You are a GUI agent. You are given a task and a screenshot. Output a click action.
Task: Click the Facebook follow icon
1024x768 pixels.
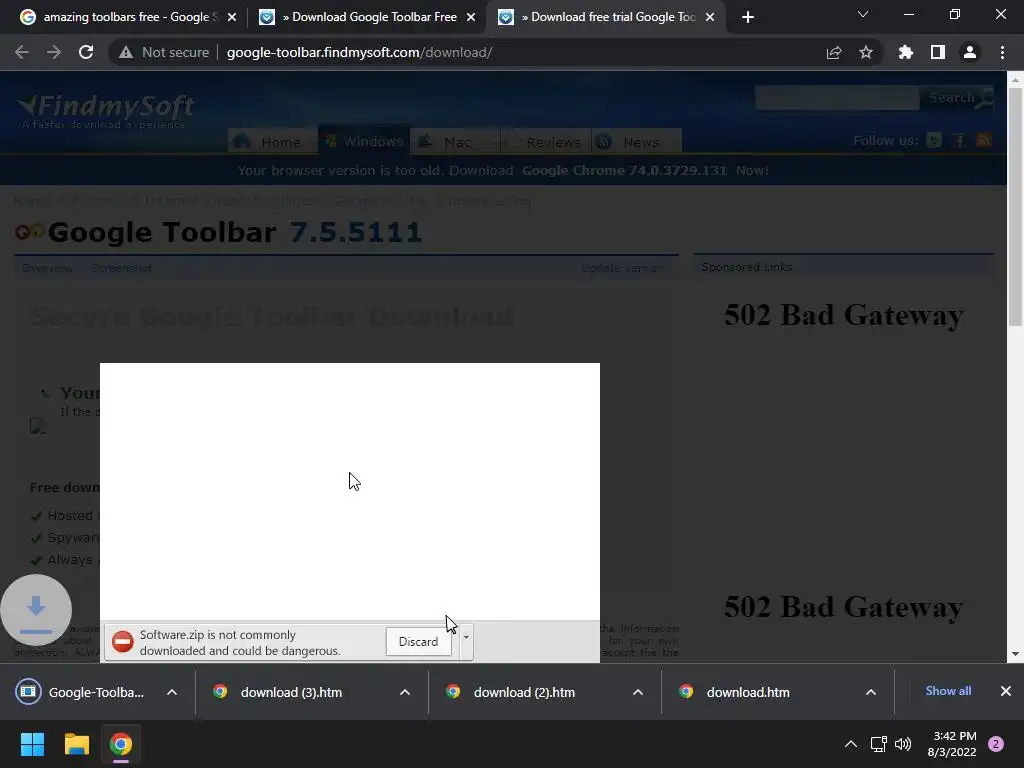click(959, 140)
